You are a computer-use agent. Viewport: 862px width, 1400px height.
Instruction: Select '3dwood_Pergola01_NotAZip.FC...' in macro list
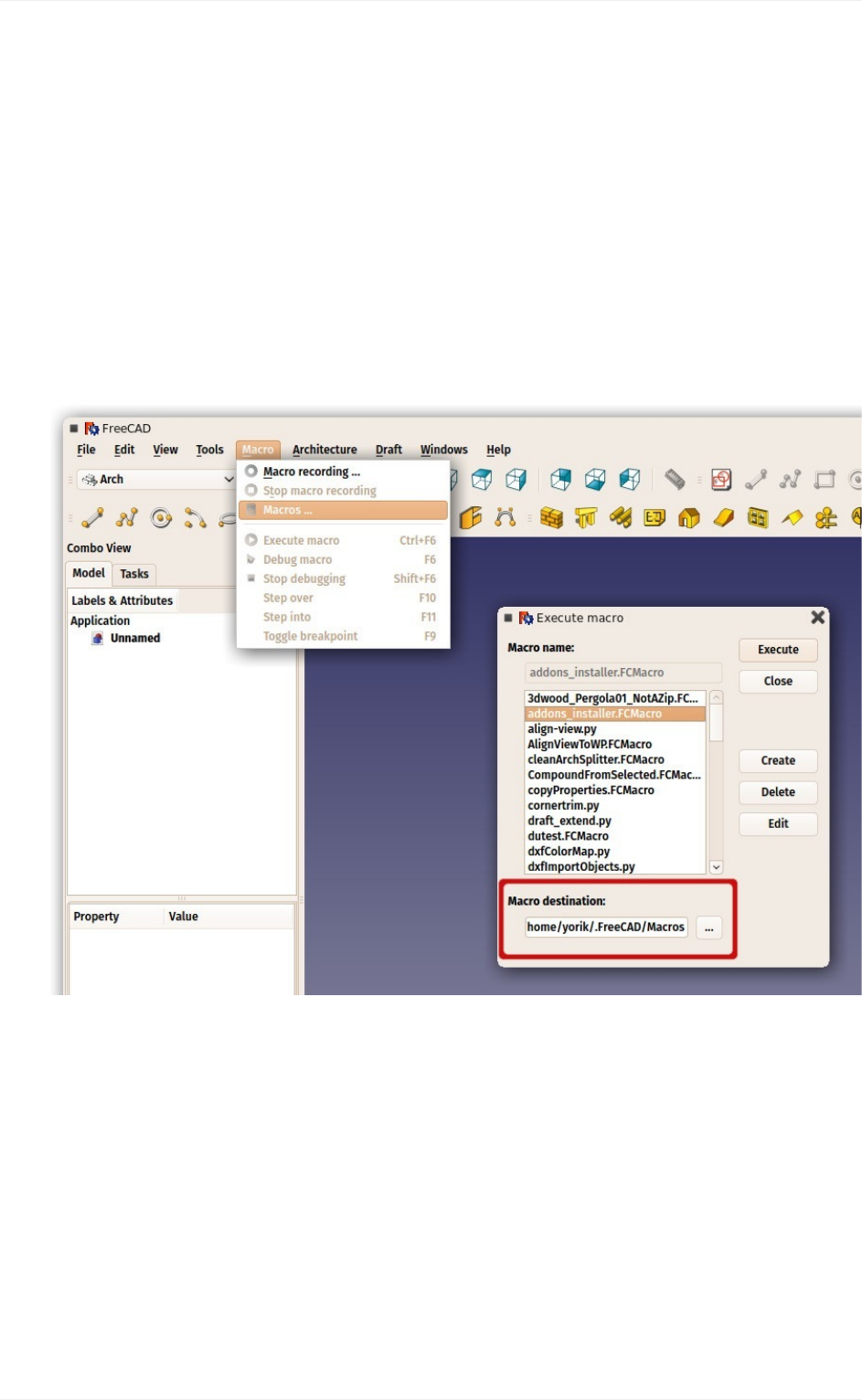click(615, 698)
